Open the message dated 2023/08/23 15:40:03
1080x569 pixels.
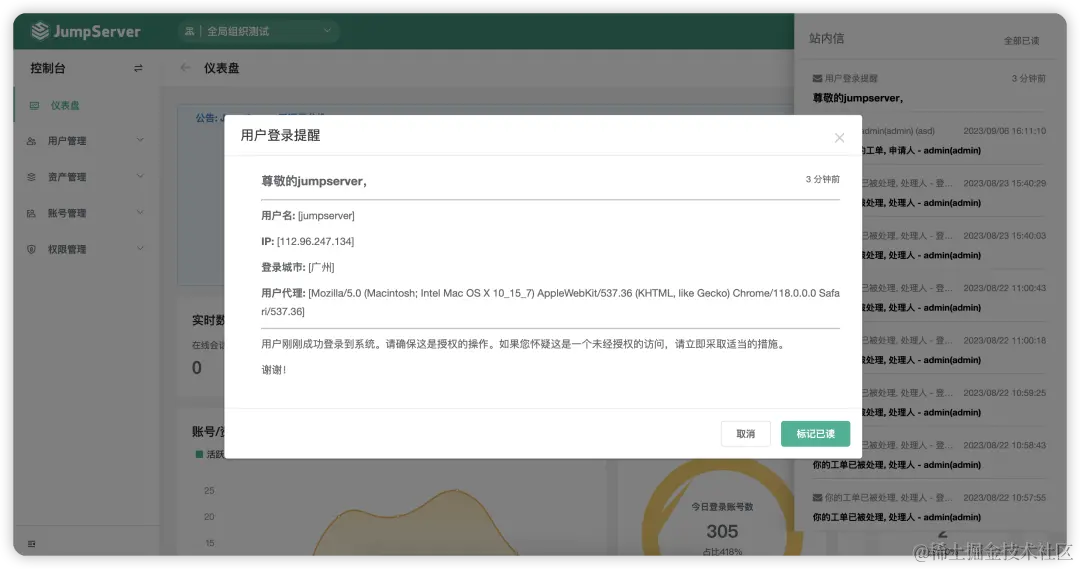point(954,245)
